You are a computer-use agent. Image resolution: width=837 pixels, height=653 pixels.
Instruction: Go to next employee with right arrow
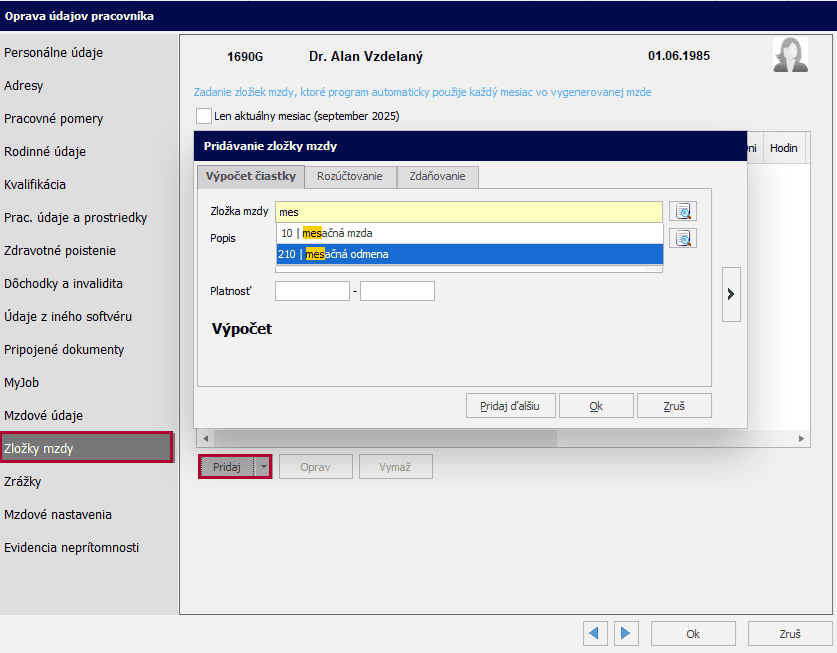626,633
